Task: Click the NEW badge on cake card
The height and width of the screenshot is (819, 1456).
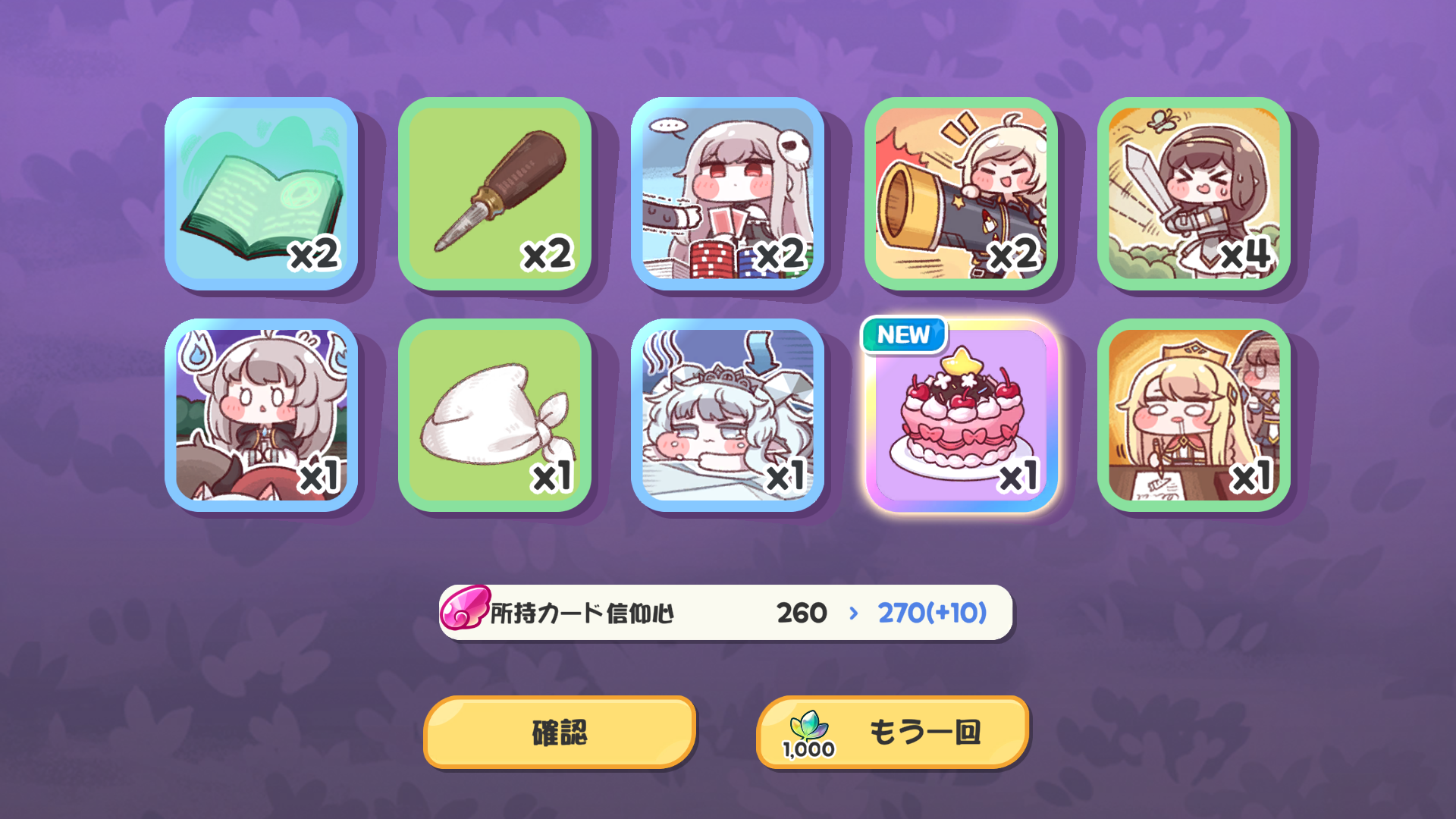Action: point(903,334)
